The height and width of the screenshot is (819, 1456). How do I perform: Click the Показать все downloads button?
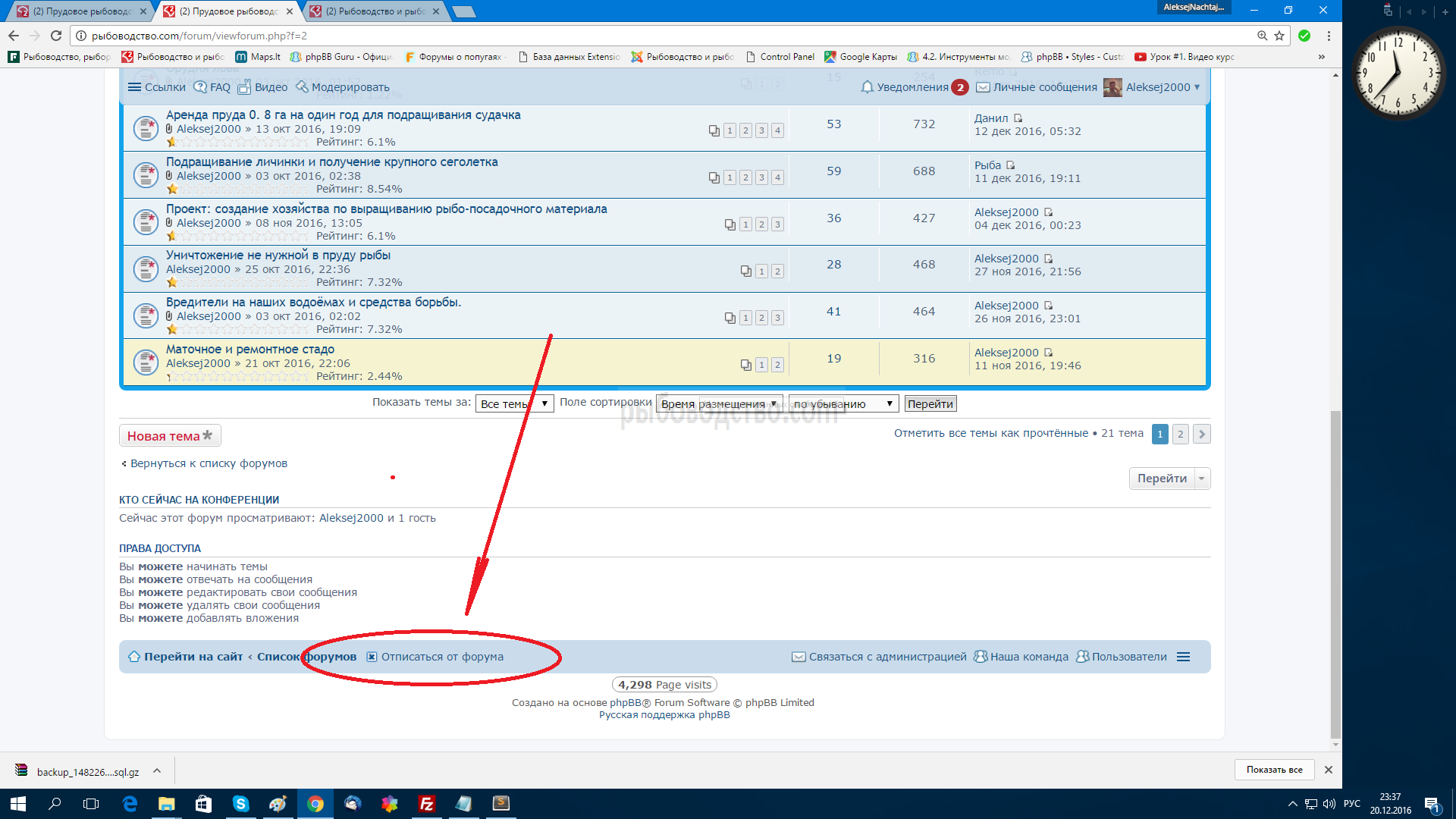click(1274, 770)
